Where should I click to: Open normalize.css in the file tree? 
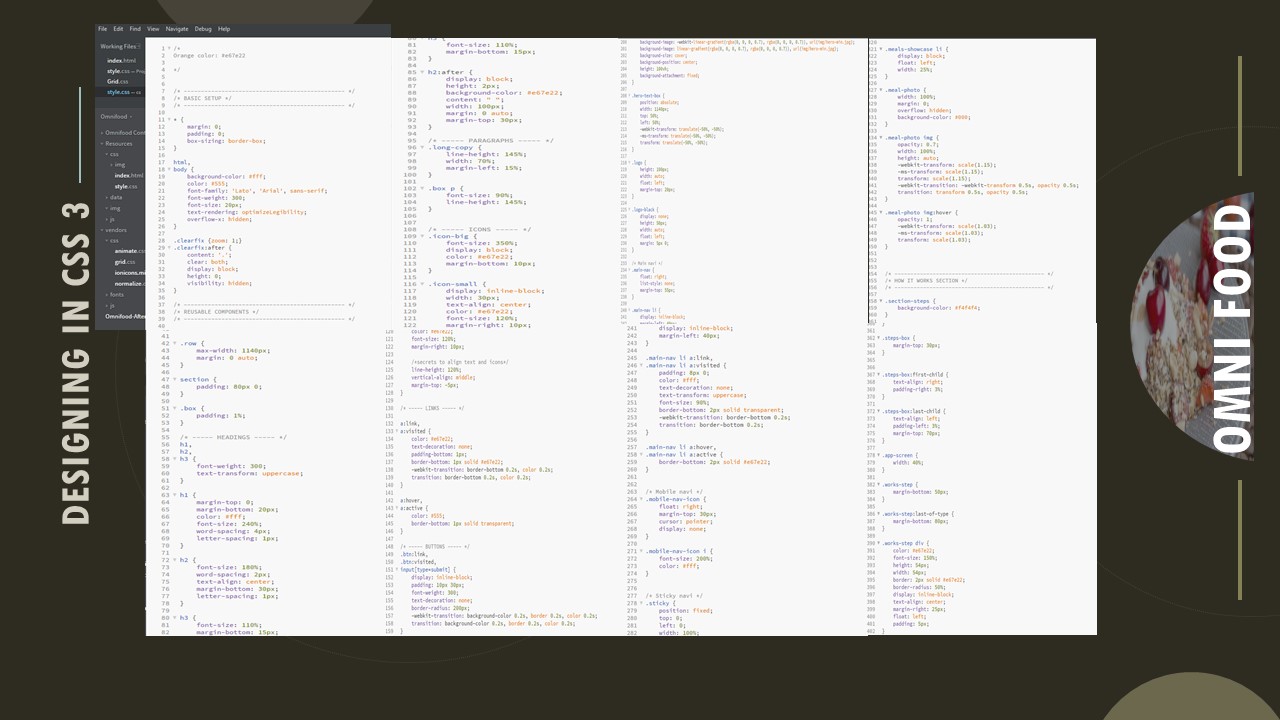click(129, 284)
